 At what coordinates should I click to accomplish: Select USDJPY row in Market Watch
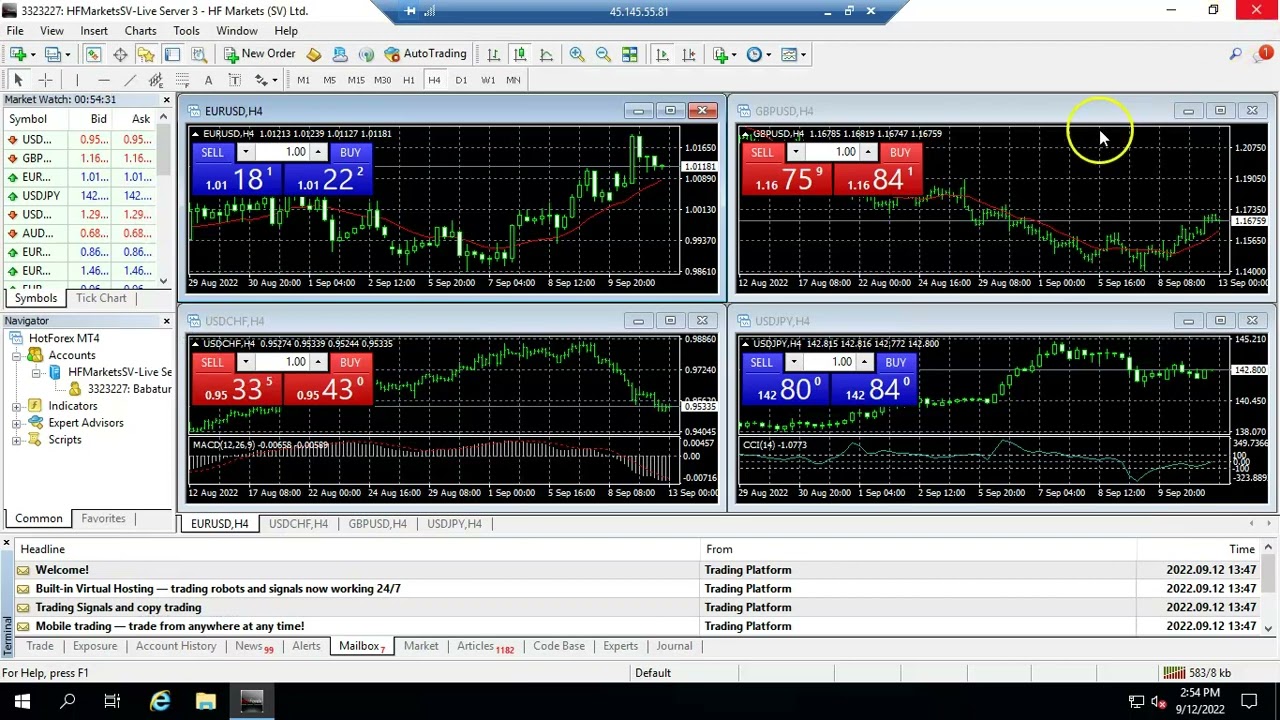pos(79,196)
